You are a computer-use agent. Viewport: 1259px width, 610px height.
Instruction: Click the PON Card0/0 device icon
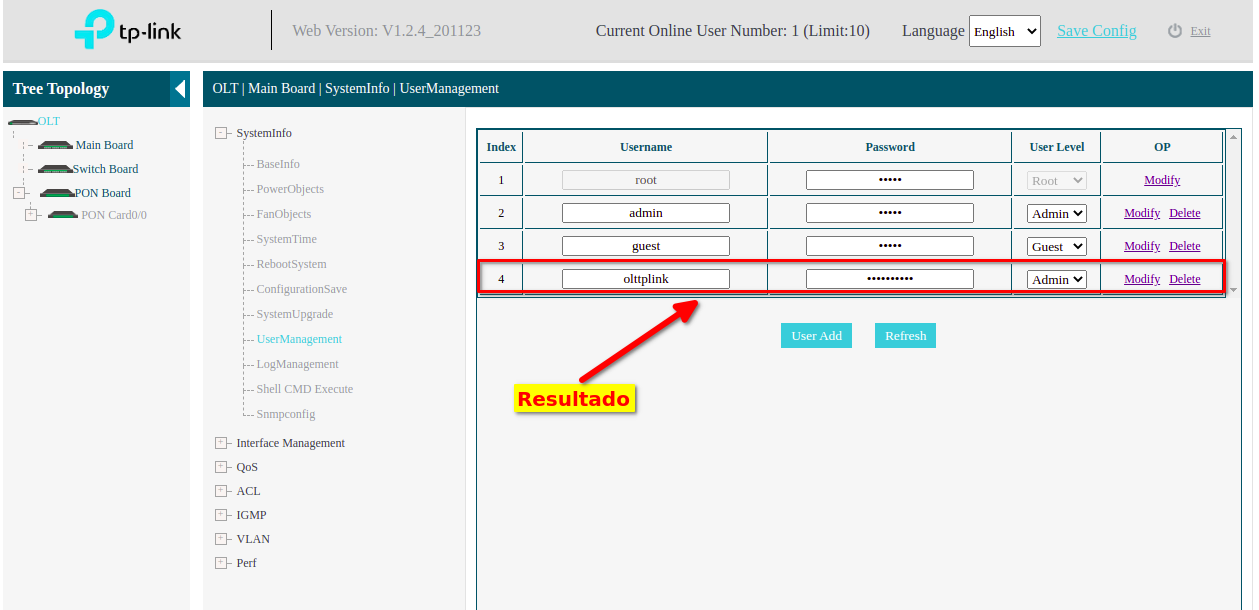(x=62, y=215)
